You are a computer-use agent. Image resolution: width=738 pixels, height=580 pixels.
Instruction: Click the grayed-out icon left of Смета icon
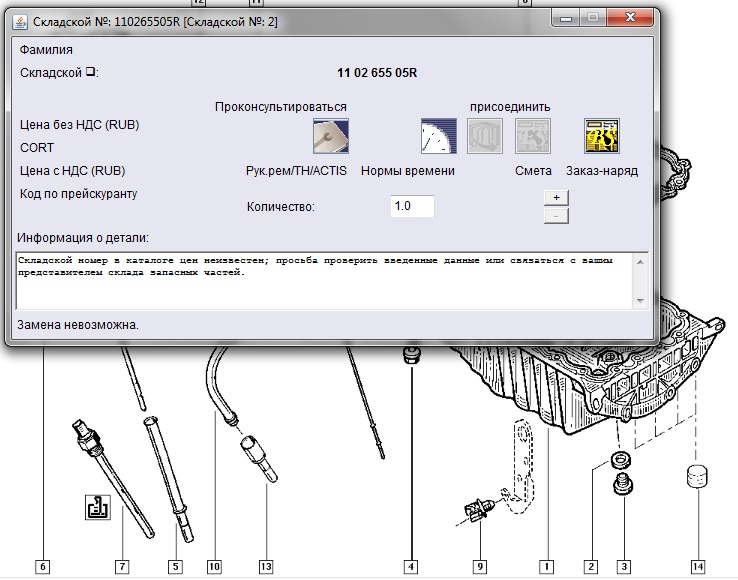click(485, 136)
